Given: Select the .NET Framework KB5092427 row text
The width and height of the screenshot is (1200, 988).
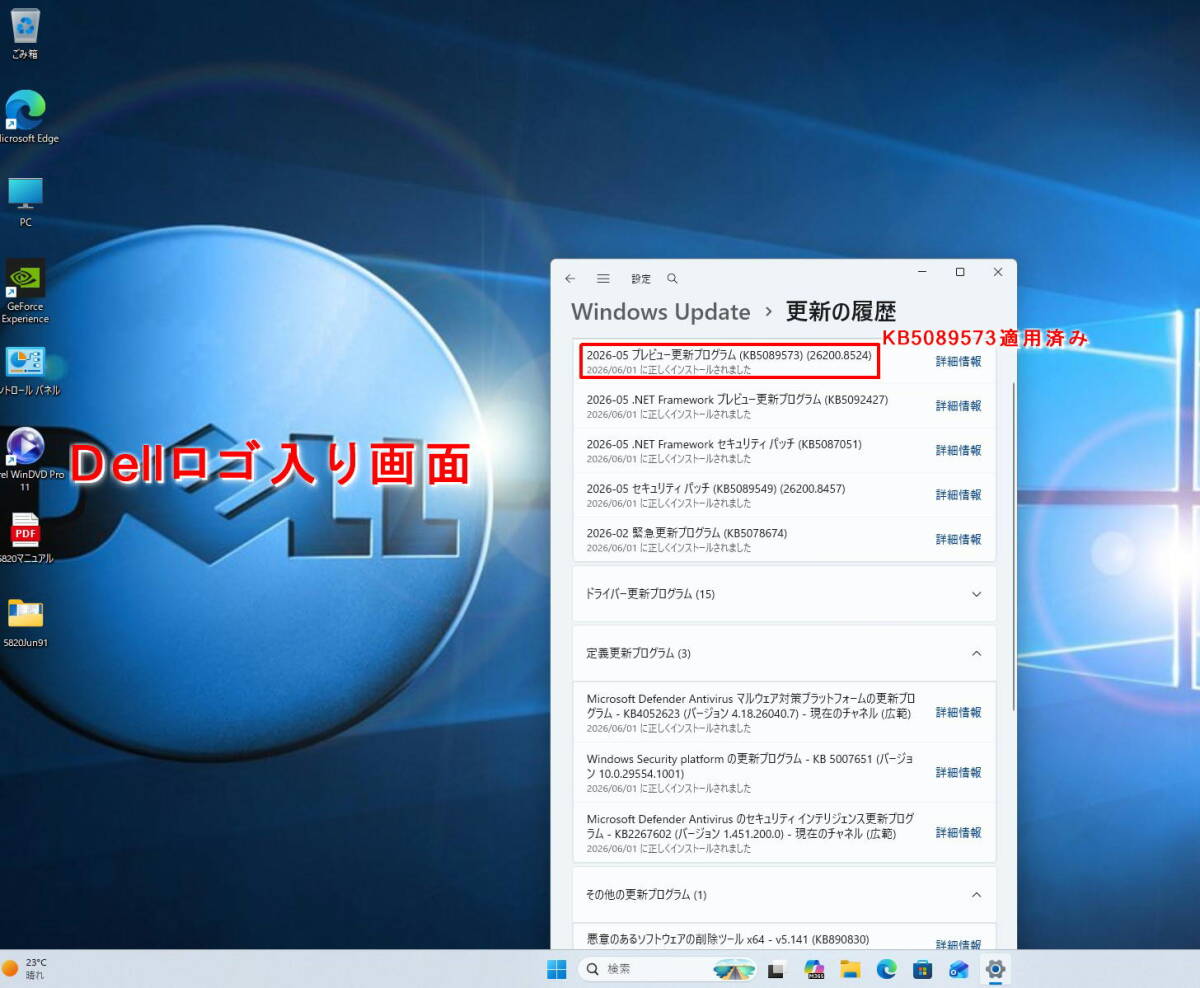Looking at the screenshot, I should pos(737,400).
